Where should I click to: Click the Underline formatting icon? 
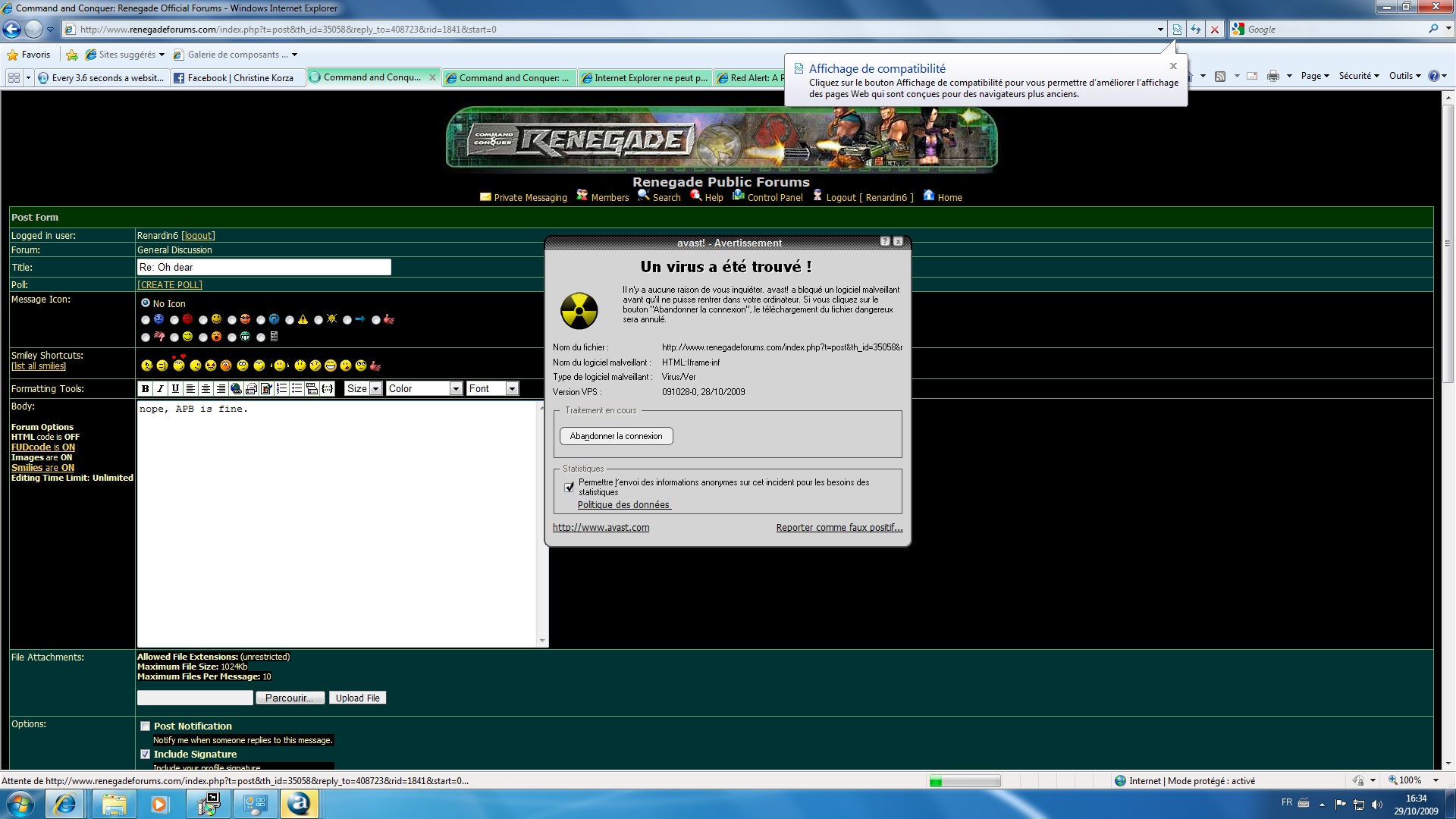tap(175, 388)
